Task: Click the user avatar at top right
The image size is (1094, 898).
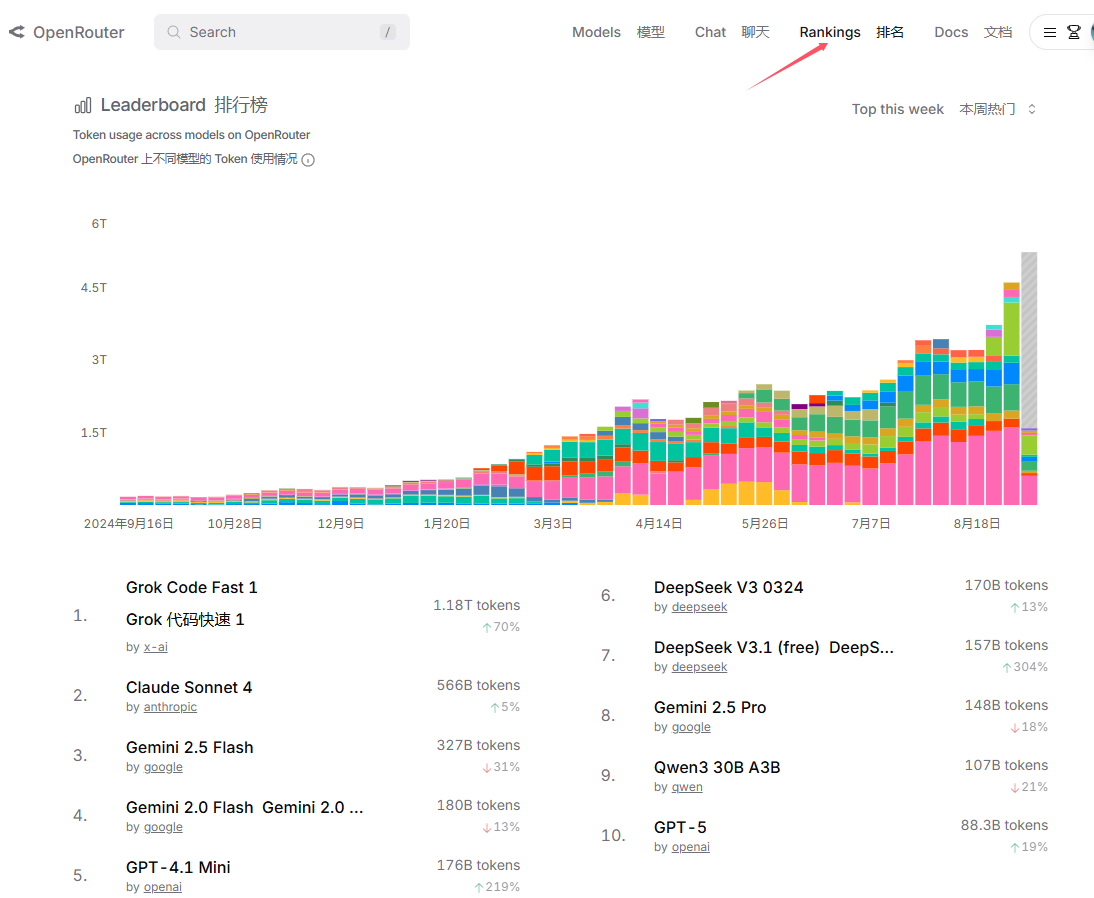Action: click(x=1089, y=32)
